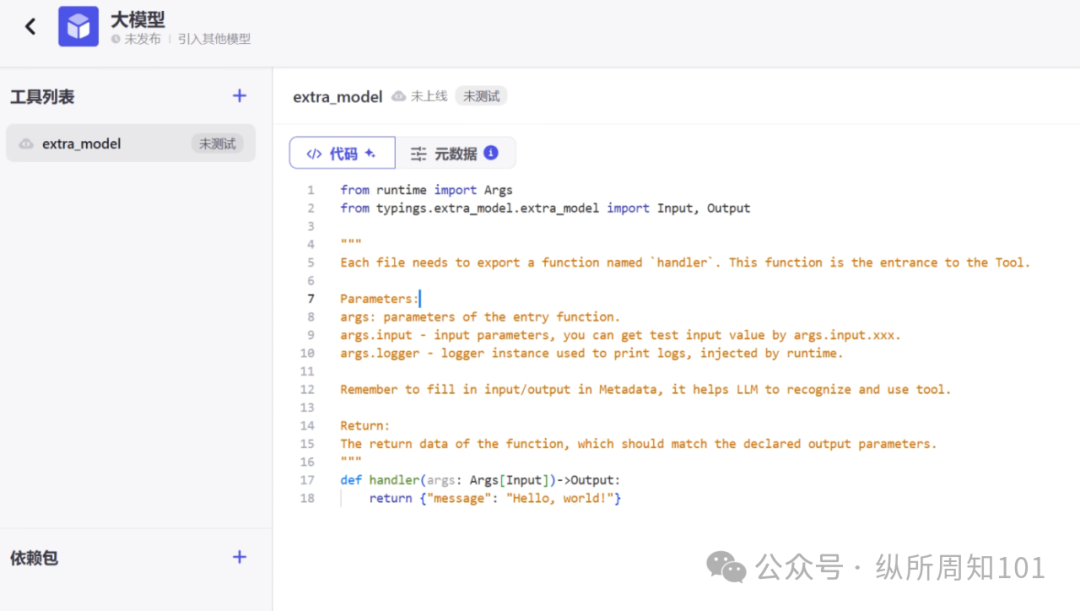Click the 未发布 status under the title
The image size is (1080, 611).
pyautogui.click(x=141, y=39)
